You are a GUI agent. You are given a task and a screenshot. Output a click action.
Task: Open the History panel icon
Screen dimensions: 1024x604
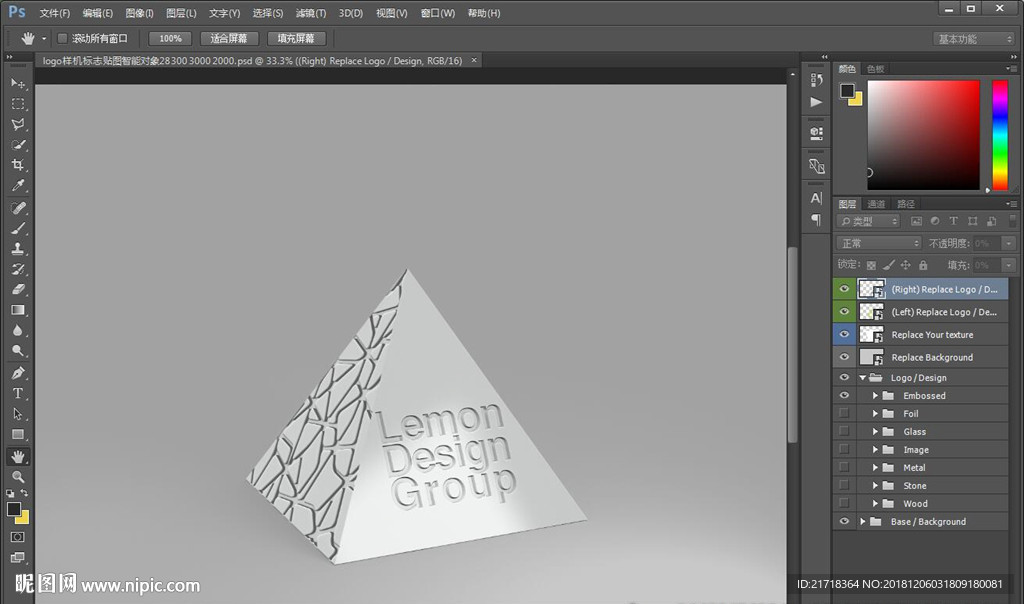816,80
